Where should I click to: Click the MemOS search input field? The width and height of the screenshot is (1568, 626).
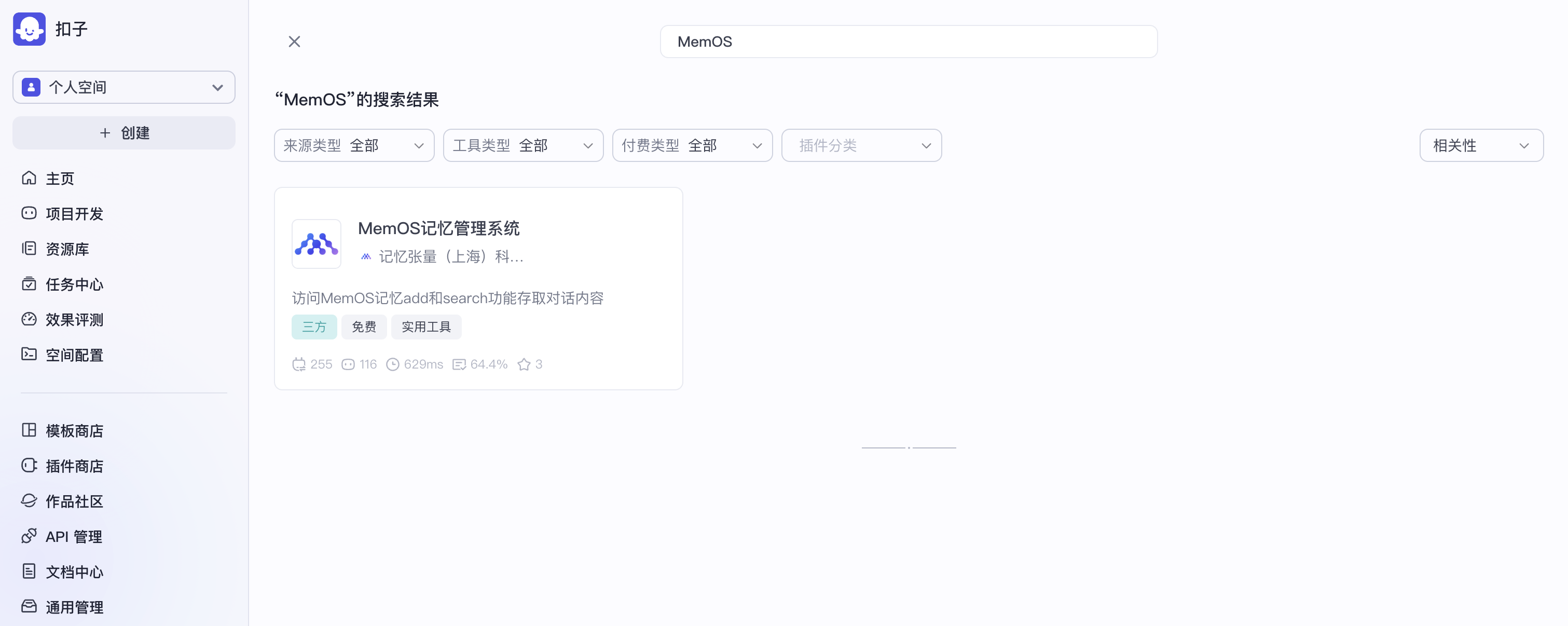(x=908, y=42)
